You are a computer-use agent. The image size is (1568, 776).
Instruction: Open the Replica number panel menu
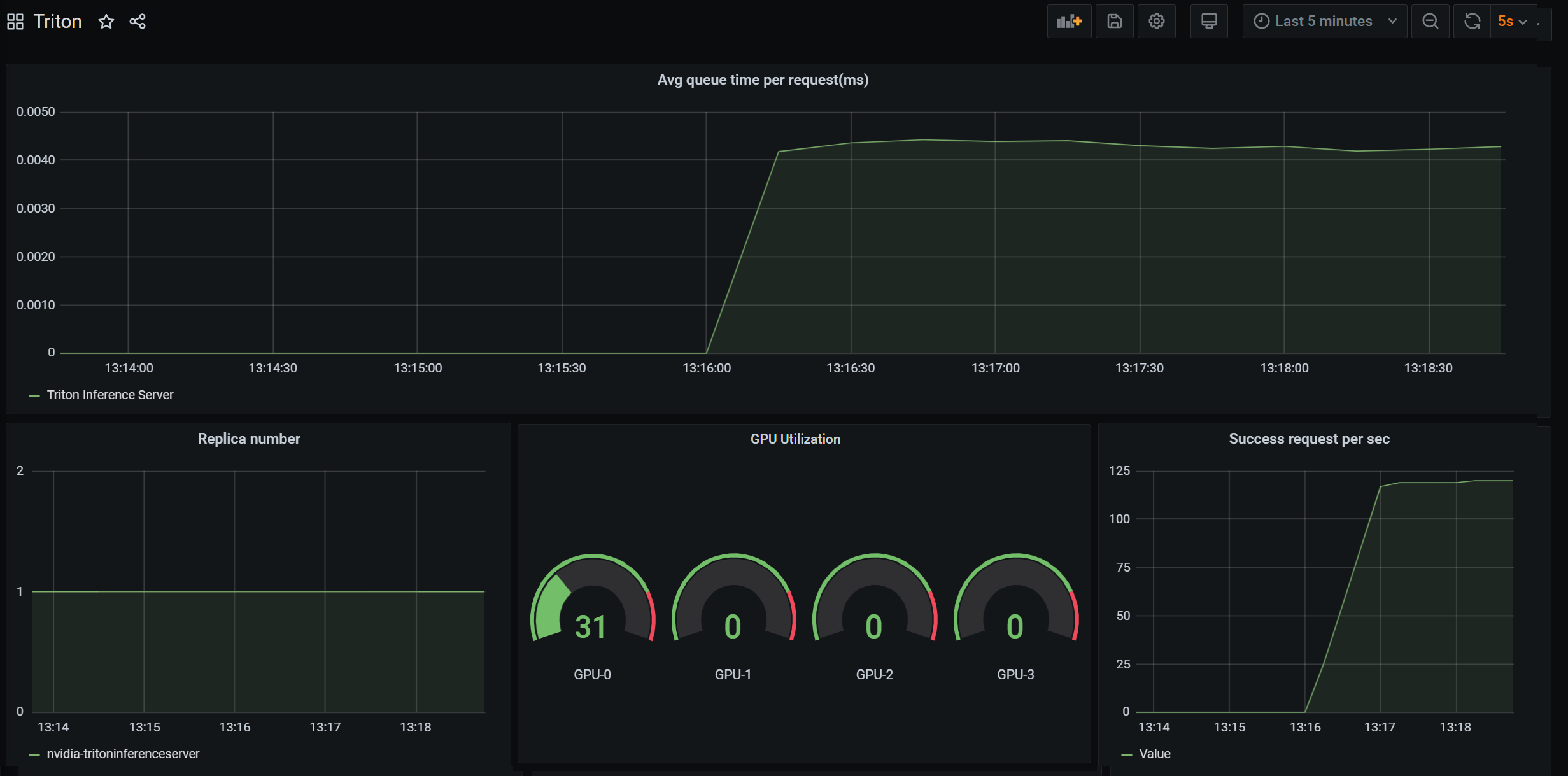coord(248,439)
